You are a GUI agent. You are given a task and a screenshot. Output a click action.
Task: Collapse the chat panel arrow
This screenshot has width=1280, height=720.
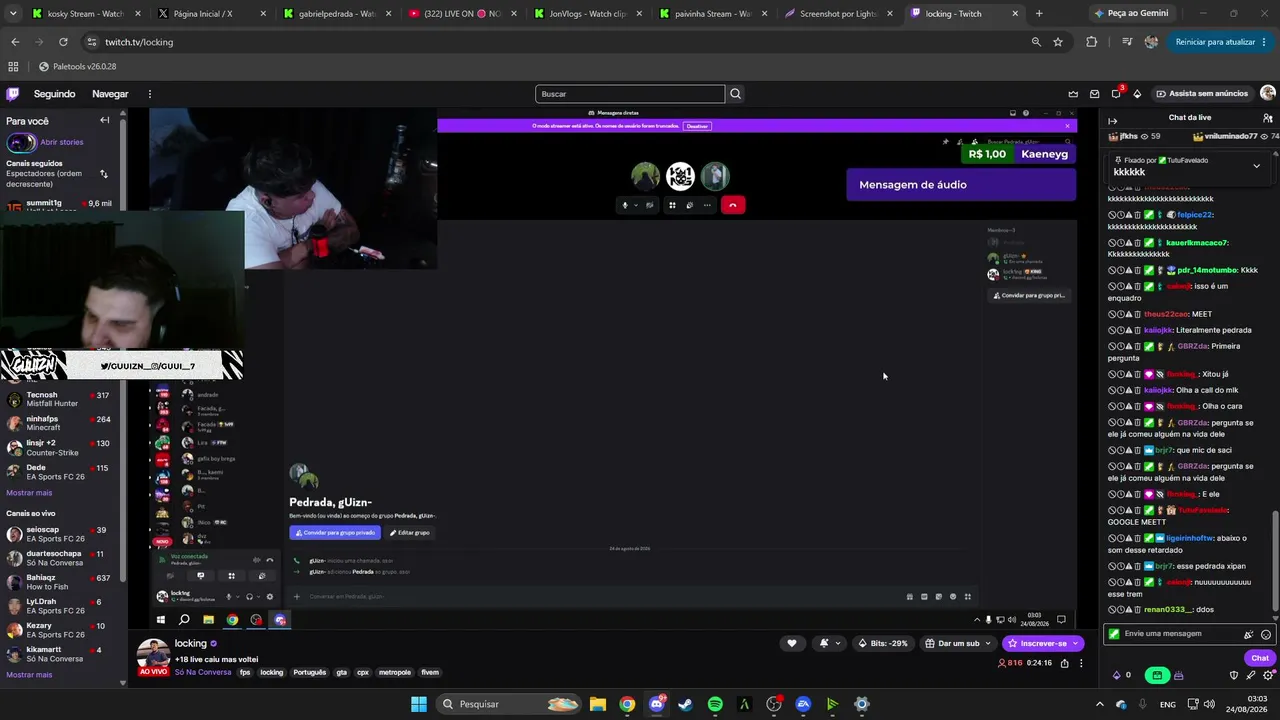[x=1112, y=120]
